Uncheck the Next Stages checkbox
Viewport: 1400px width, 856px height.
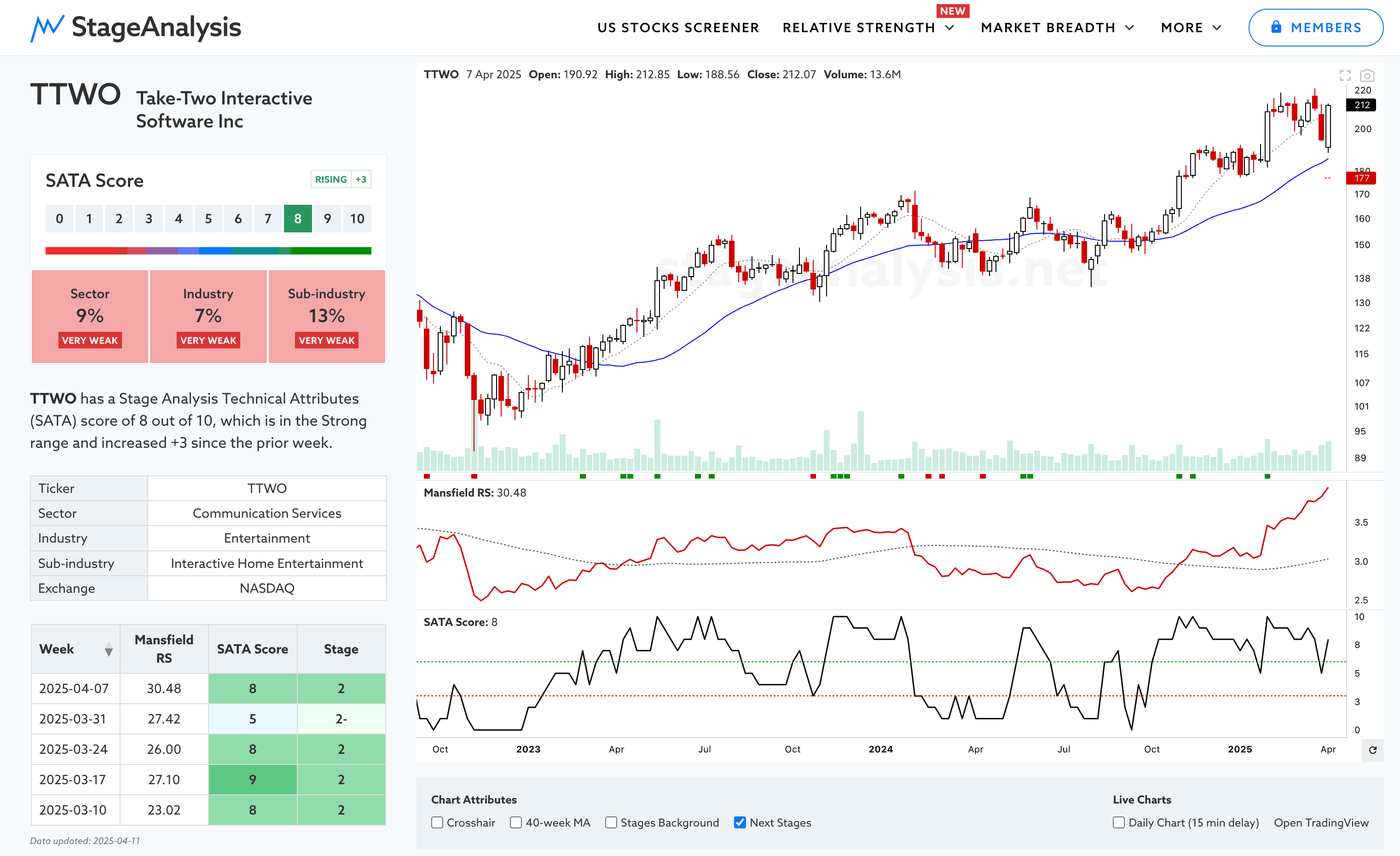coord(740,822)
